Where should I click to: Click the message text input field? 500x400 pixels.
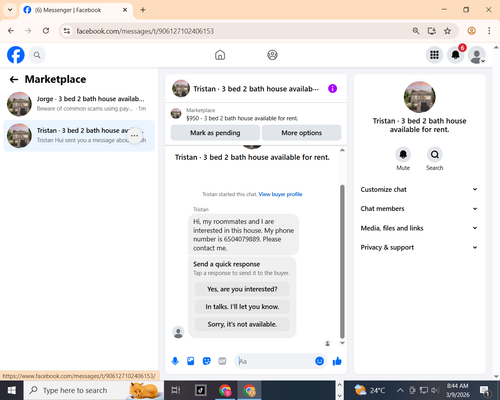[275, 361]
